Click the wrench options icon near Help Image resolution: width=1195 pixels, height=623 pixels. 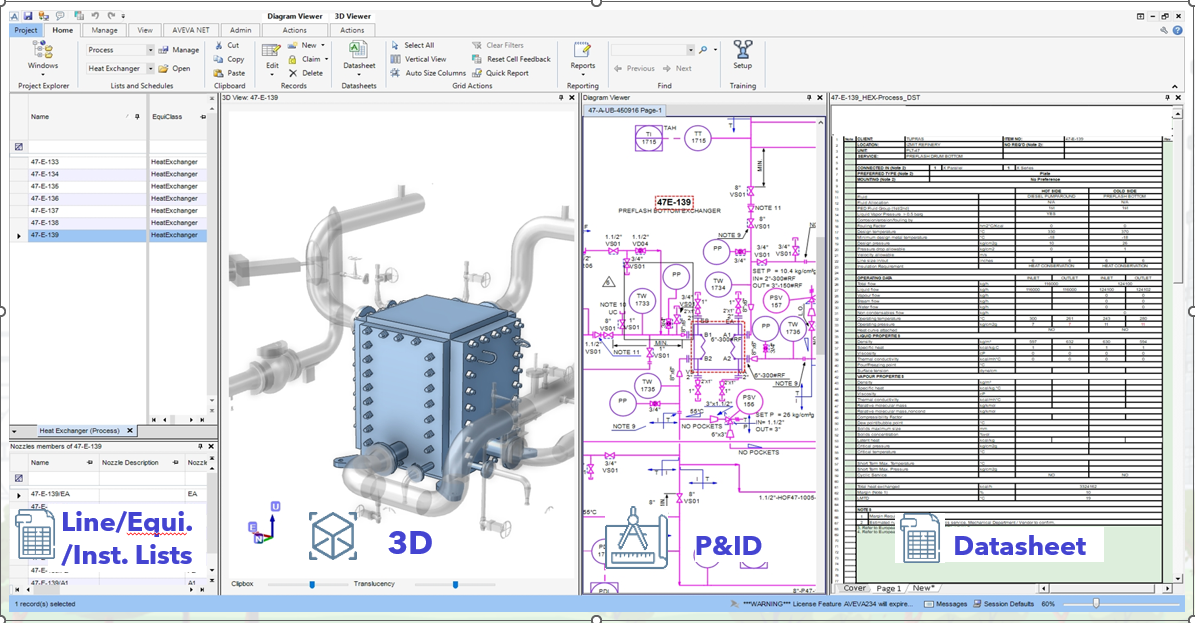pos(1164,31)
